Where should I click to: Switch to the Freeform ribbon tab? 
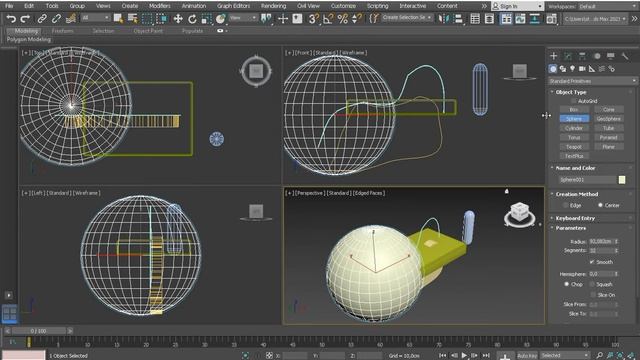(62, 31)
